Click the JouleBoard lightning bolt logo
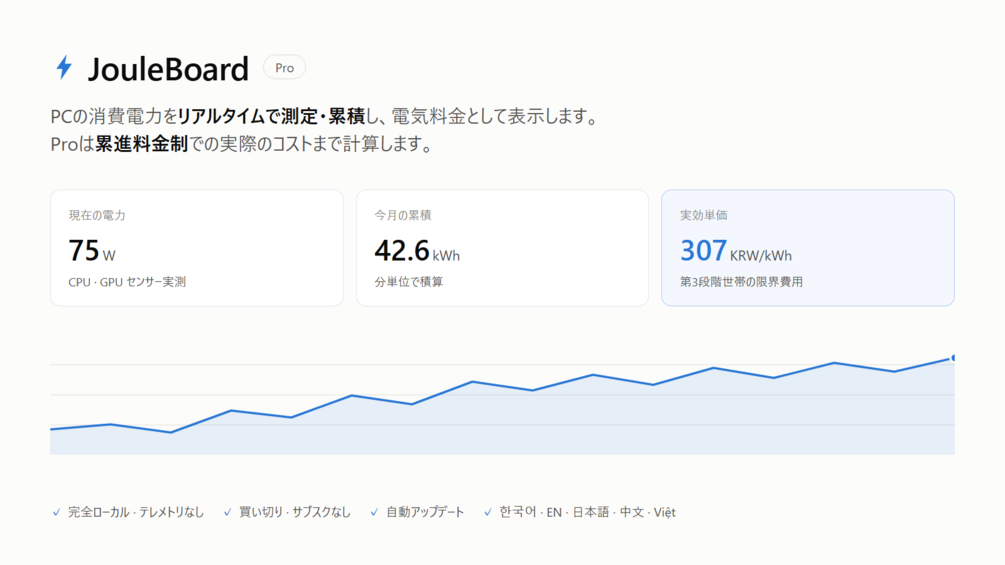 (x=64, y=67)
